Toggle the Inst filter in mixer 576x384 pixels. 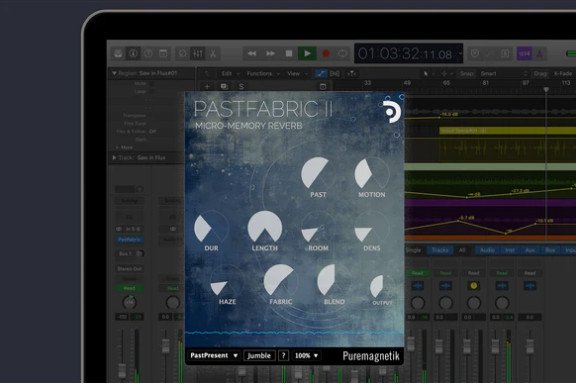pos(510,250)
